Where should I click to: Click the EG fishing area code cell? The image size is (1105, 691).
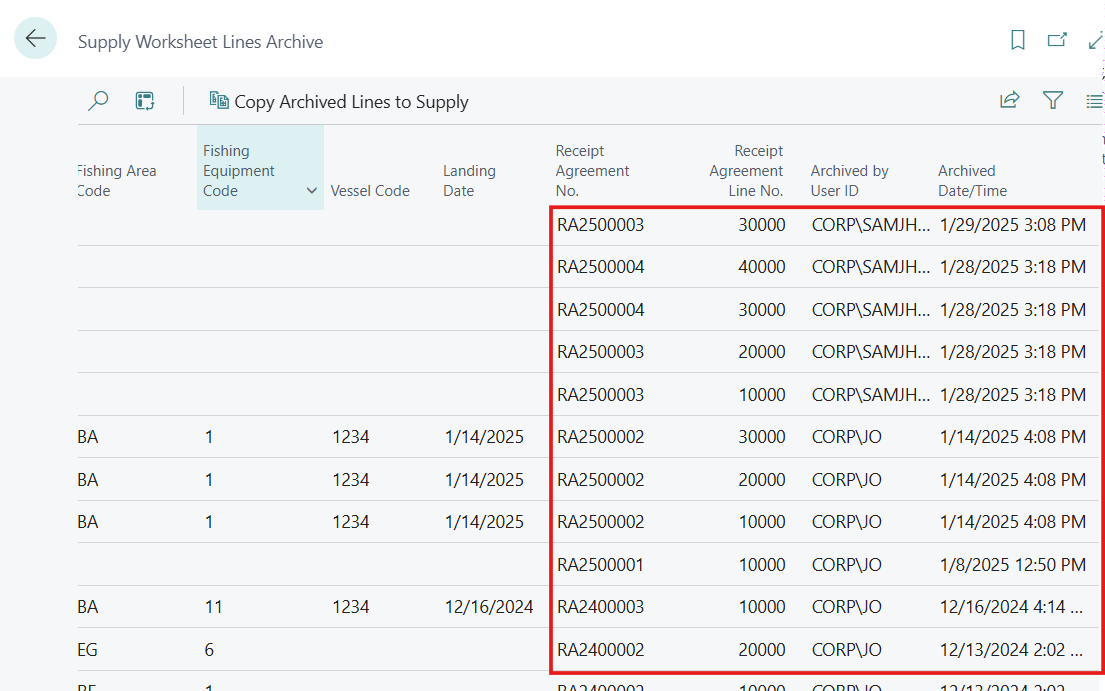tap(88, 650)
